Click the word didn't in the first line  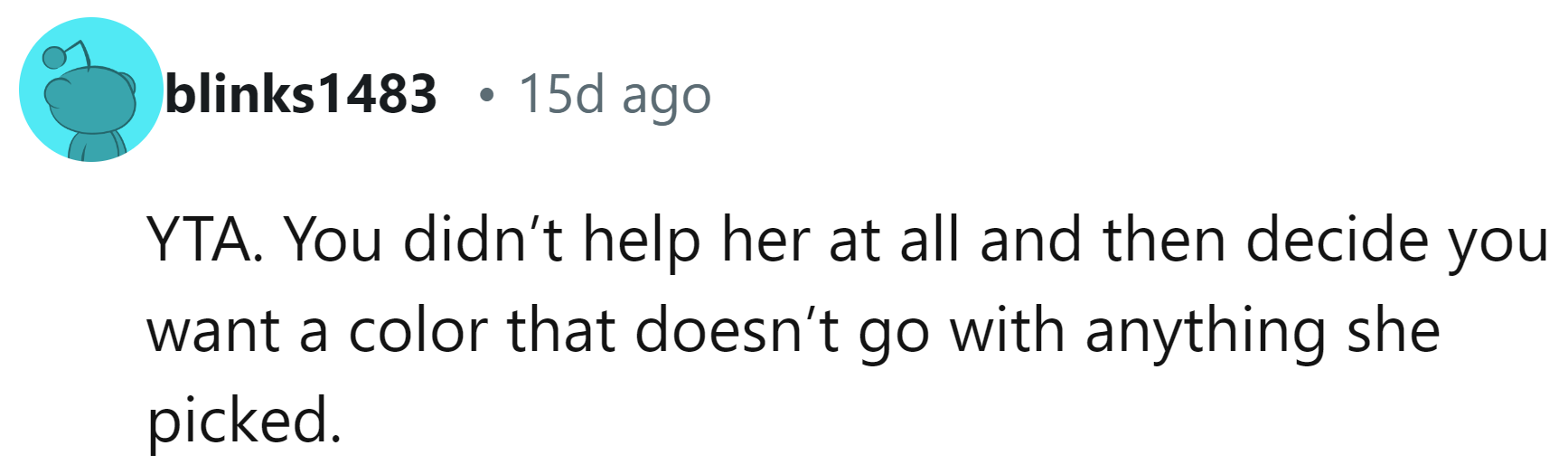(484, 241)
